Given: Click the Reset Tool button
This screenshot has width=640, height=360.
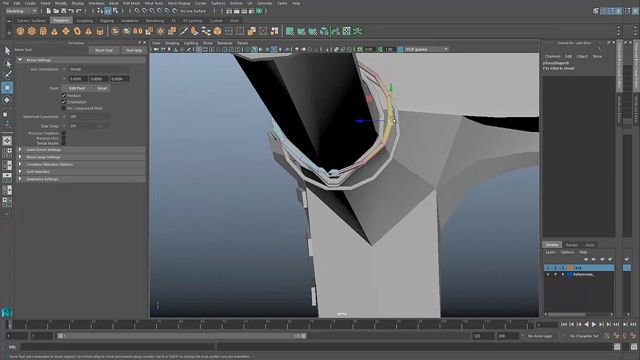Looking at the screenshot, I should 104,50.
